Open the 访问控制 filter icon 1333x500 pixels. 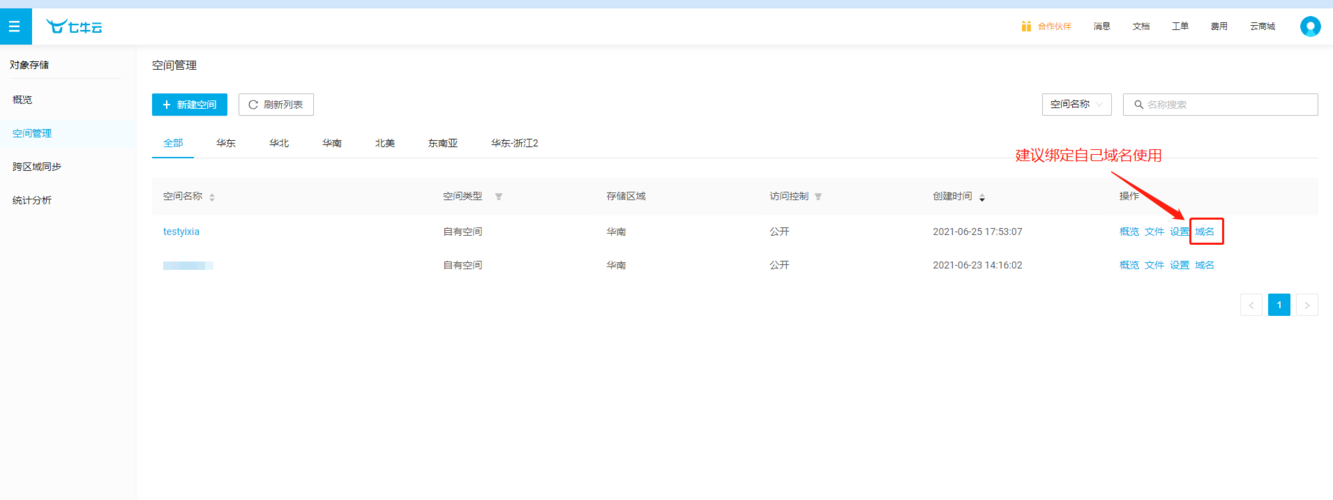[x=818, y=197]
